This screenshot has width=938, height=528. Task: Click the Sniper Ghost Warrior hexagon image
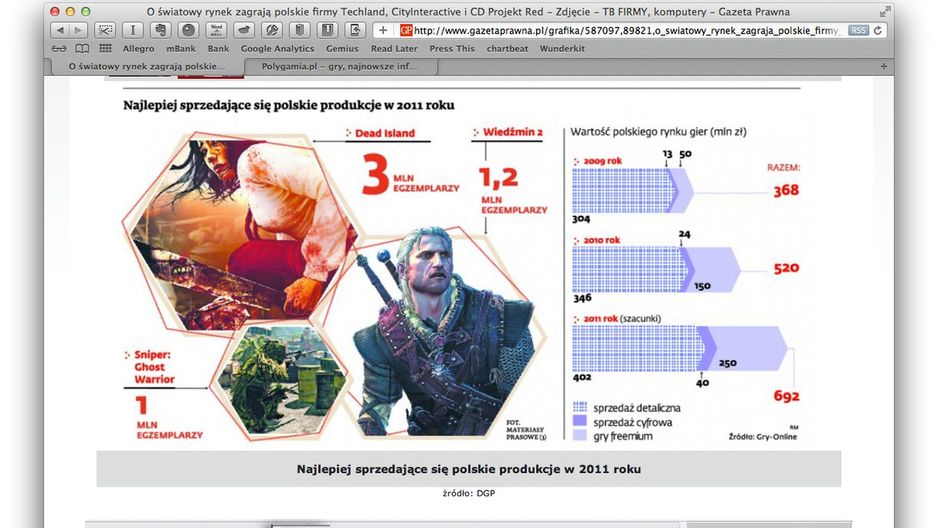tap(280, 380)
